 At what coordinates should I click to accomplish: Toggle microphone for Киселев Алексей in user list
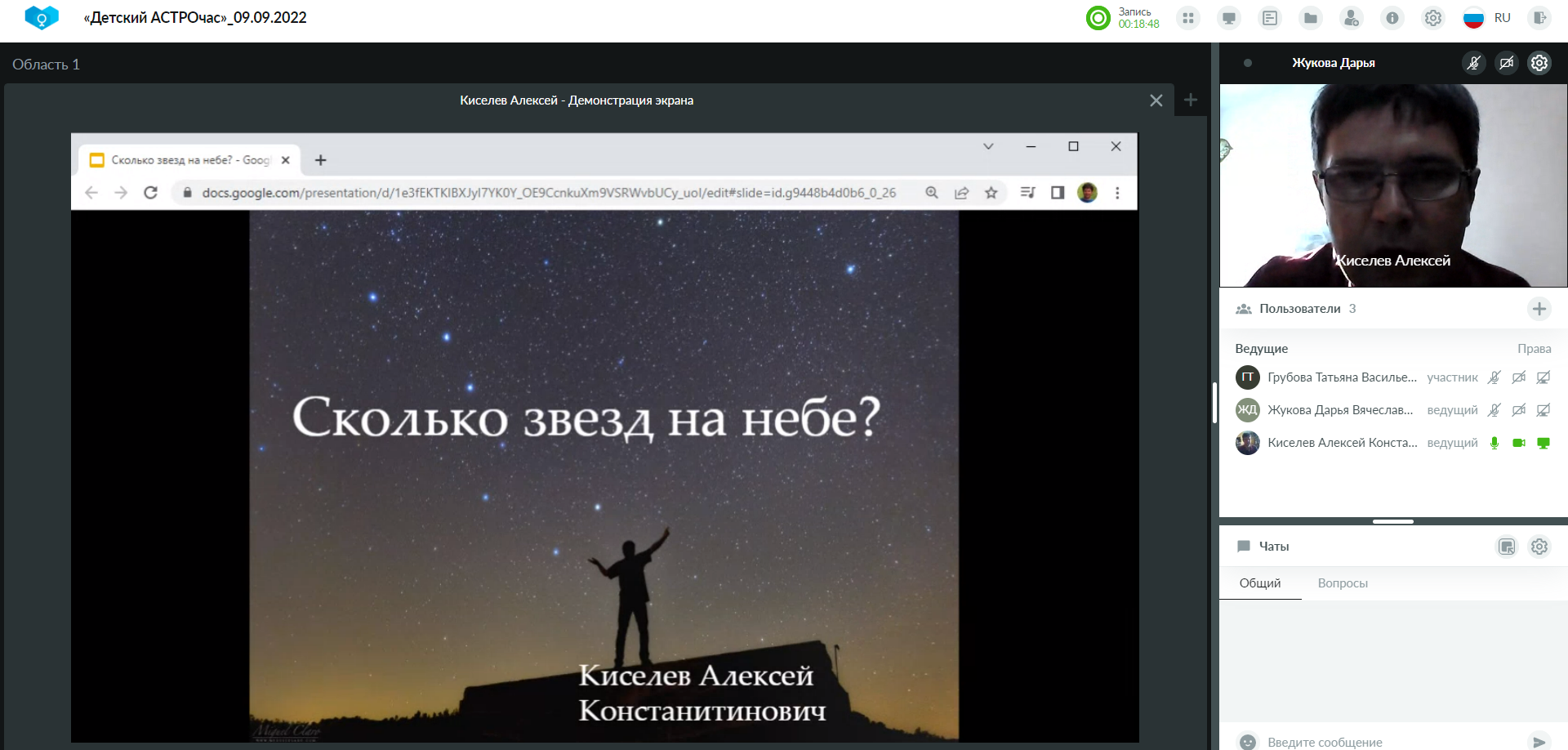(1494, 443)
